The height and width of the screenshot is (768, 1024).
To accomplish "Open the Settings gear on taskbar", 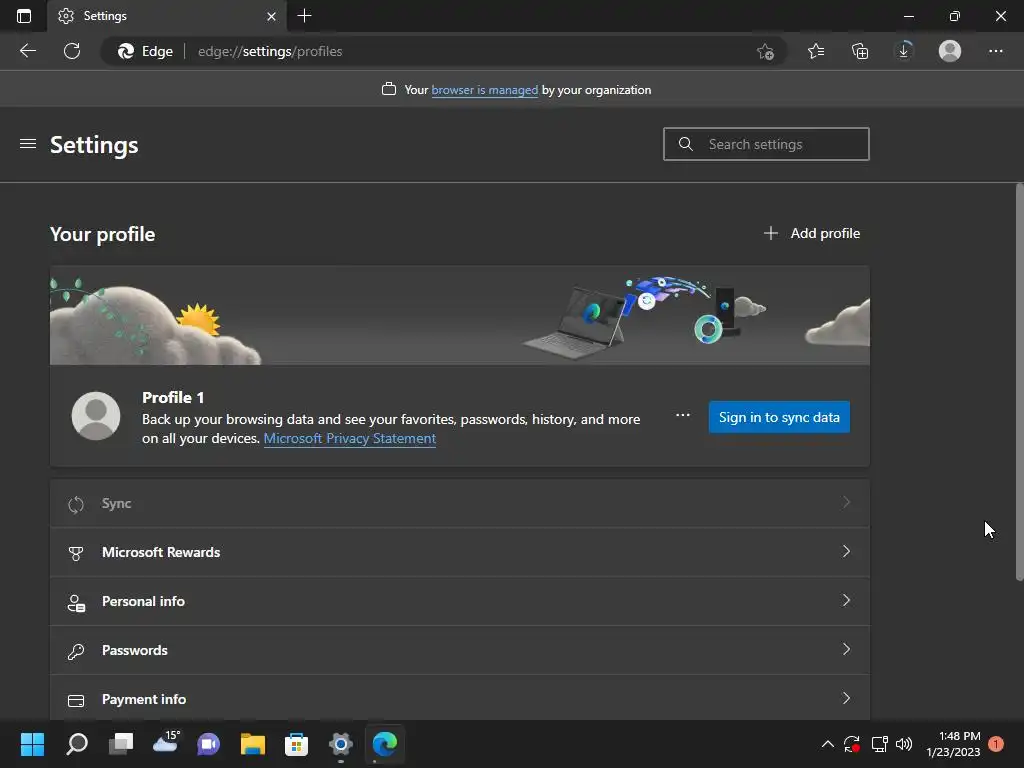I will point(340,744).
